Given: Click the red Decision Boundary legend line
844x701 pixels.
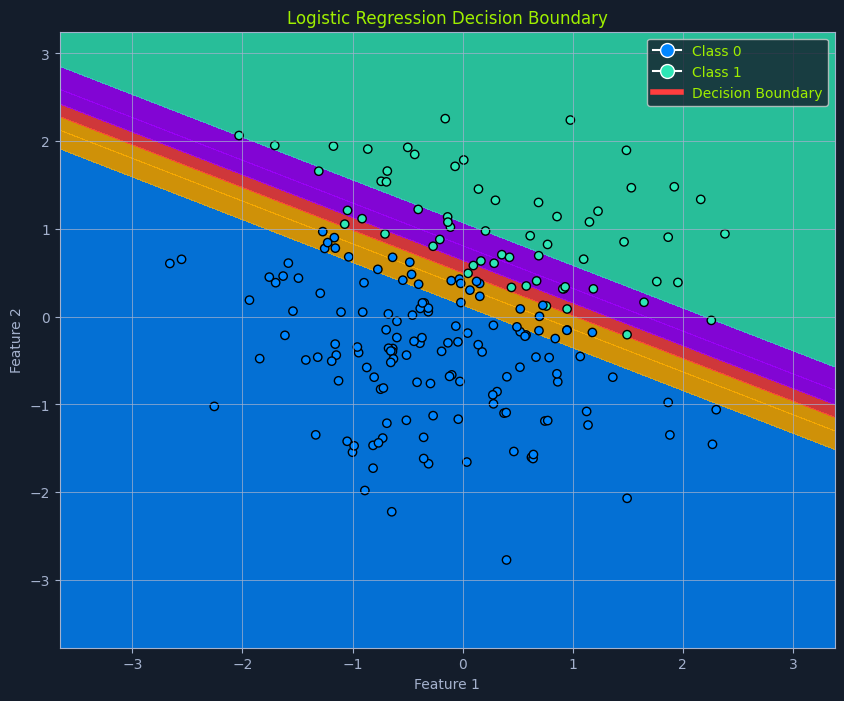Looking at the screenshot, I should [x=667, y=93].
